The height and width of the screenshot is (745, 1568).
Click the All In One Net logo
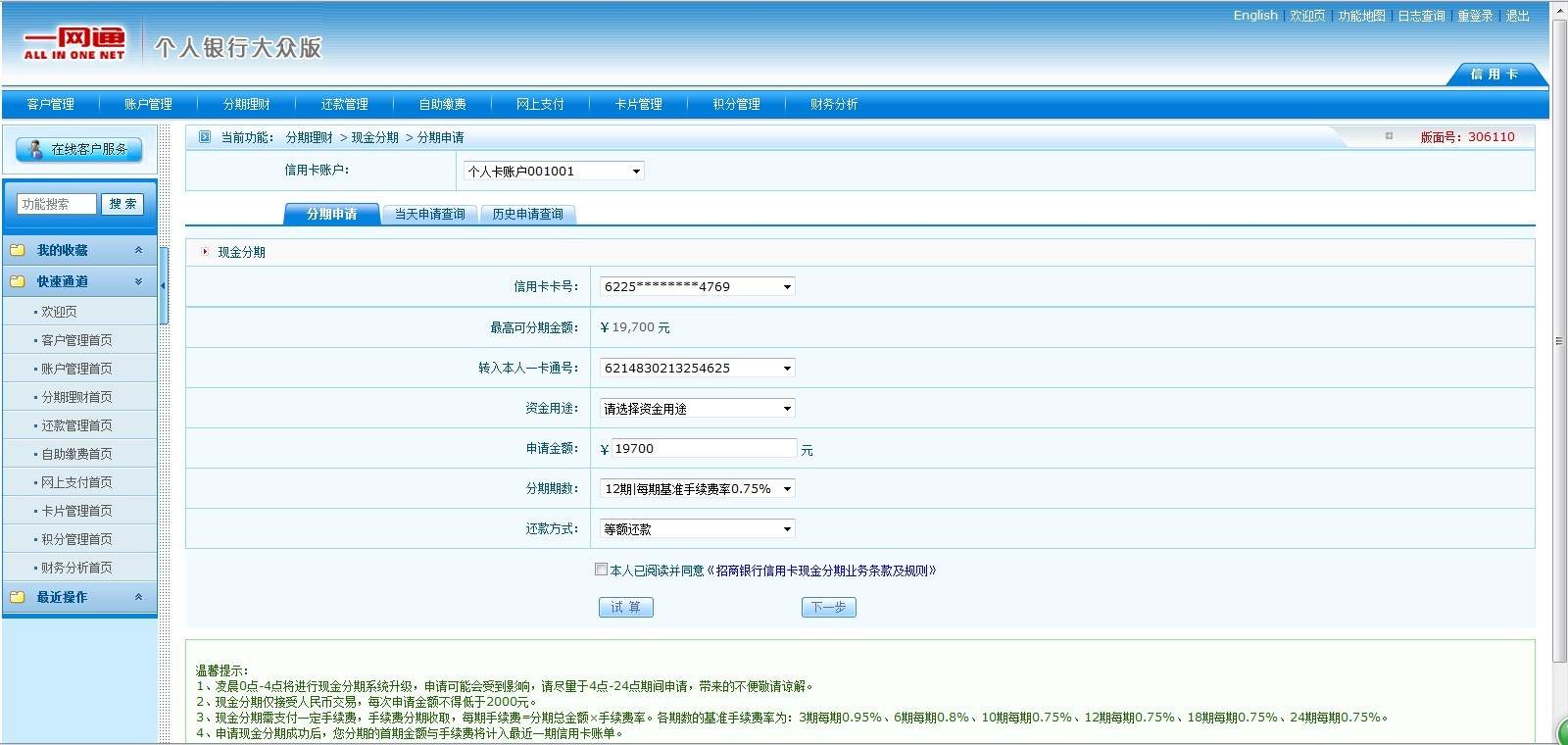point(74,44)
